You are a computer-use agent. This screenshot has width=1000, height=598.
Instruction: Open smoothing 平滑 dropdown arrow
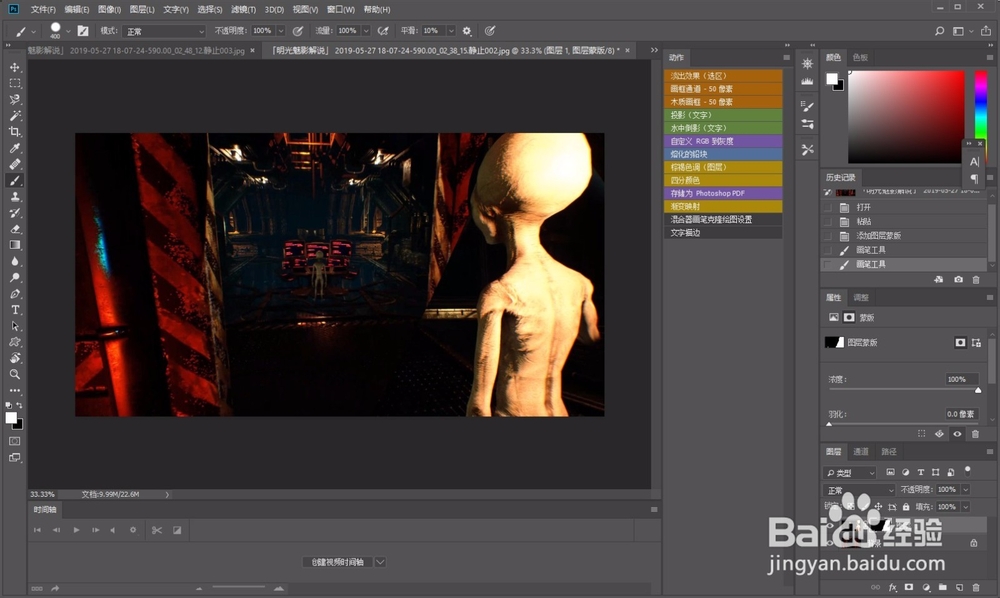[x=451, y=31]
